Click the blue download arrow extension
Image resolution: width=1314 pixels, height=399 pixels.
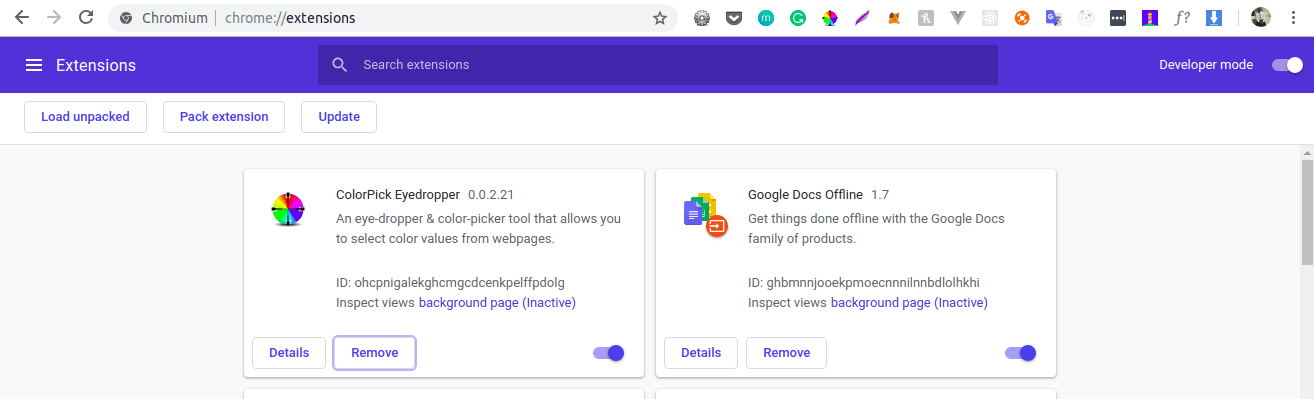pos(1214,18)
